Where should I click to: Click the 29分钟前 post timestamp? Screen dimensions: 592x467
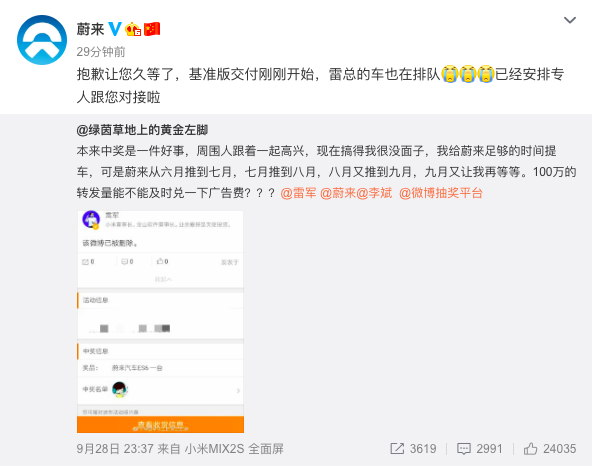pyautogui.click(x=101, y=52)
